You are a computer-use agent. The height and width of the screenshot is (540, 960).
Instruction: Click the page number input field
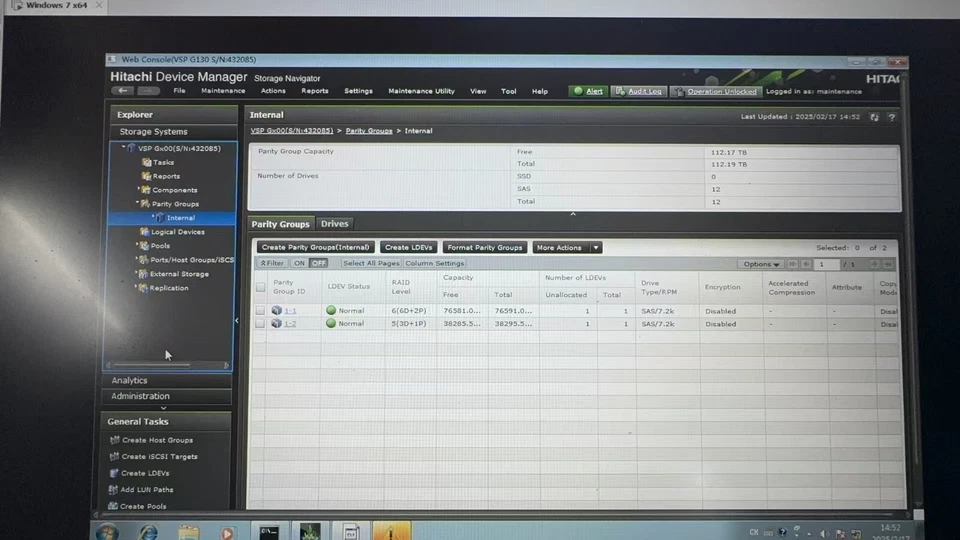(827, 264)
